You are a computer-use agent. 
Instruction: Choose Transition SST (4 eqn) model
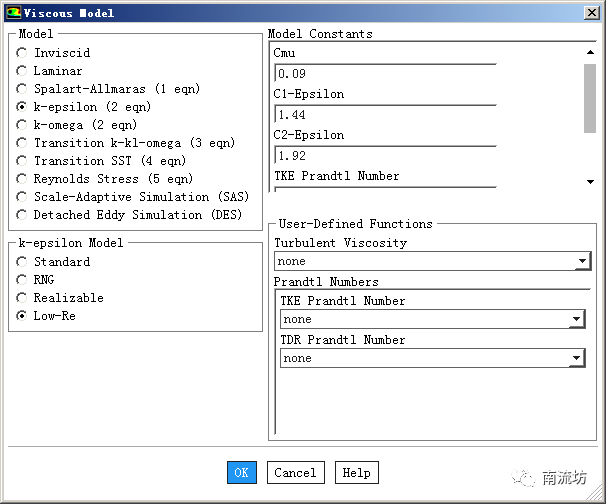point(23,161)
